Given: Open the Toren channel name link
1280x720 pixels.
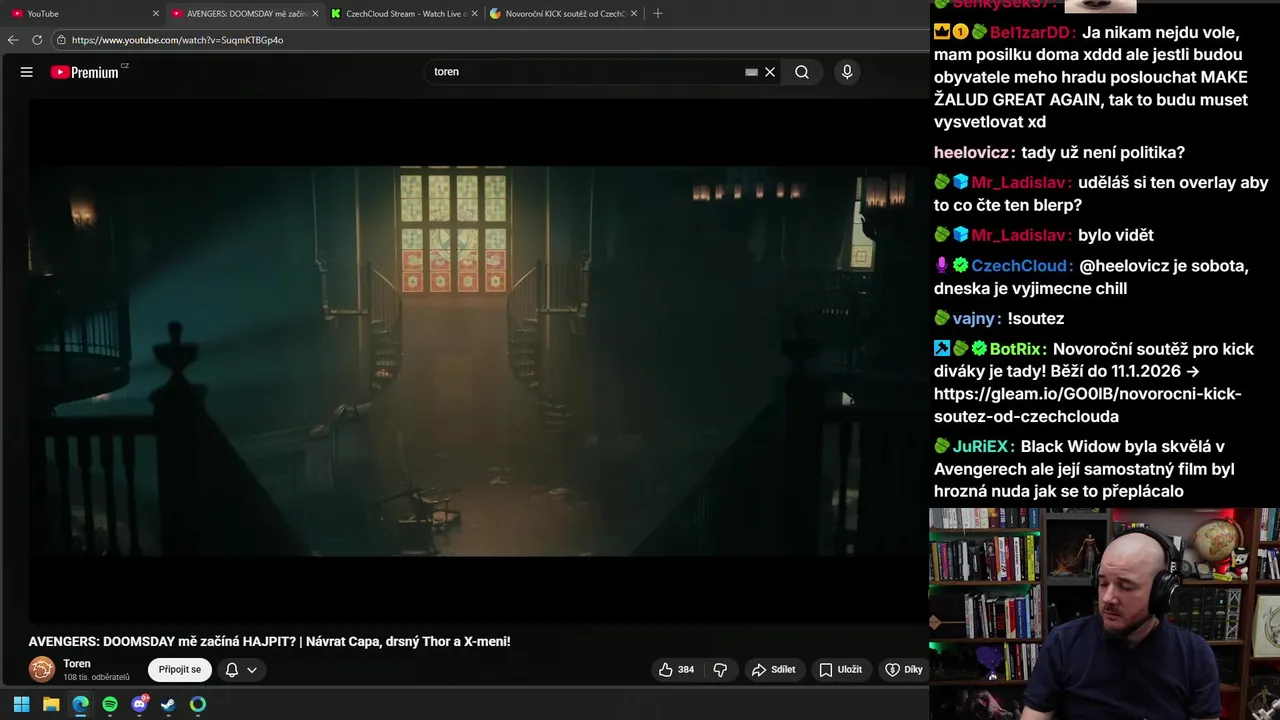Looking at the screenshot, I should (77, 664).
